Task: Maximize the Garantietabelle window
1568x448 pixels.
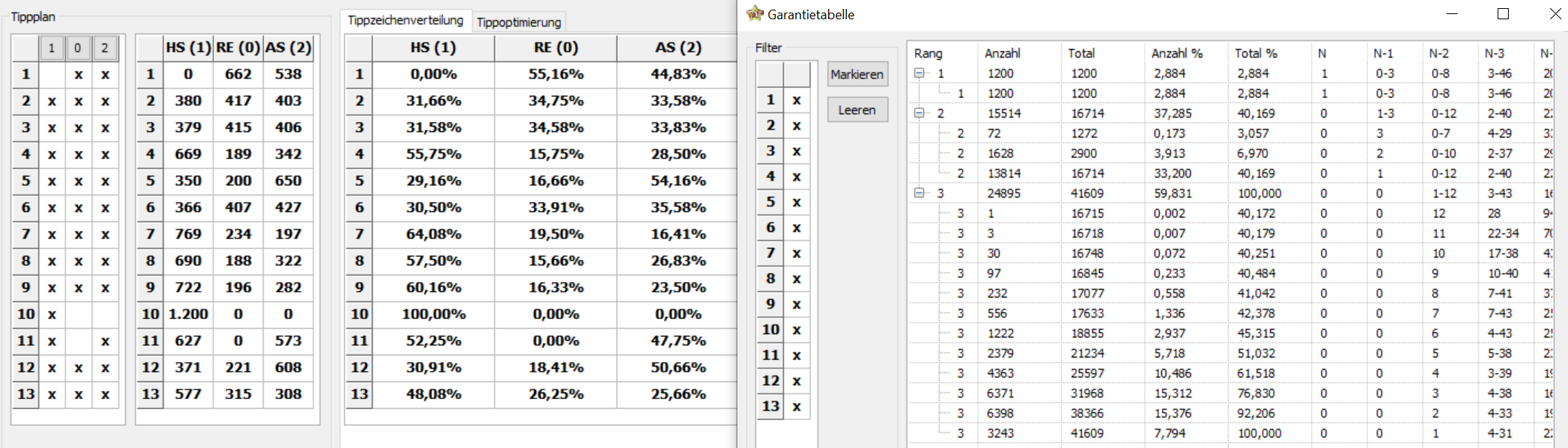Action: click(x=1503, y=13)
